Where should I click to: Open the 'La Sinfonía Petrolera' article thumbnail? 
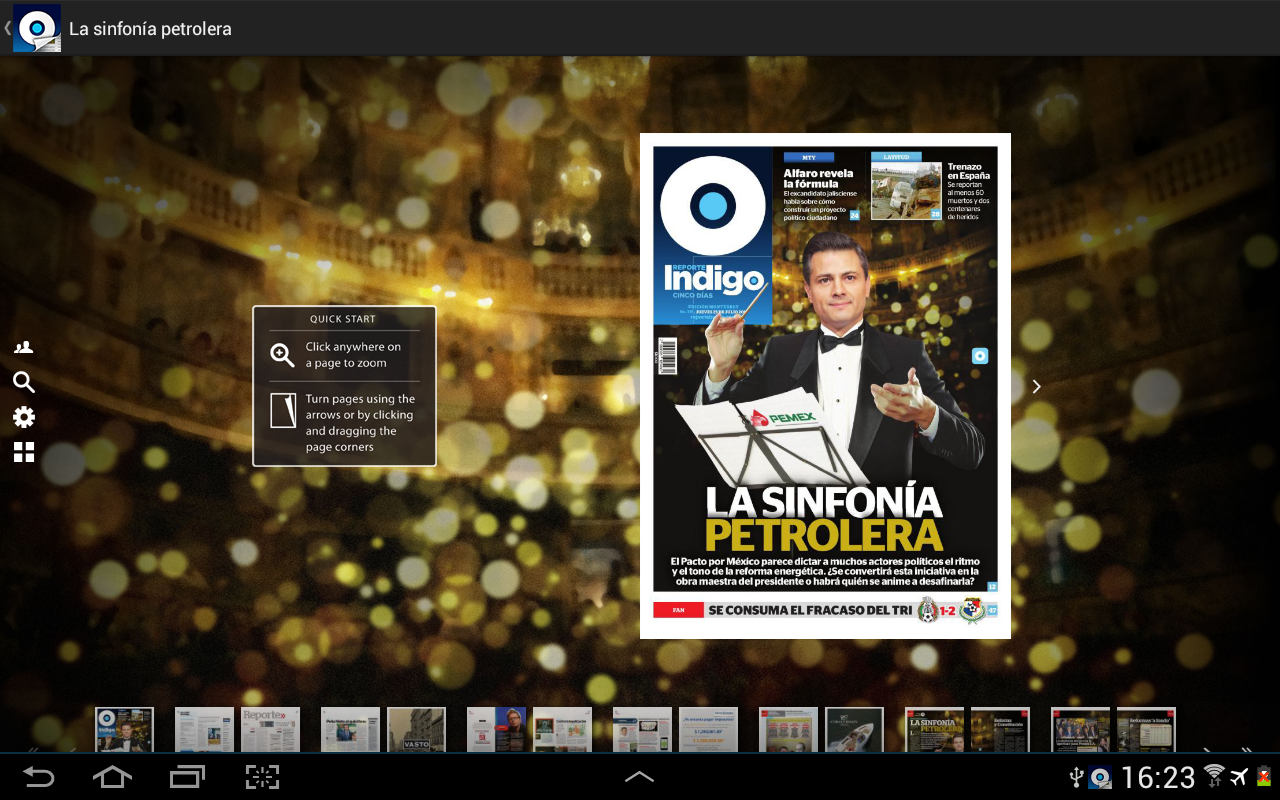point(934,729)
